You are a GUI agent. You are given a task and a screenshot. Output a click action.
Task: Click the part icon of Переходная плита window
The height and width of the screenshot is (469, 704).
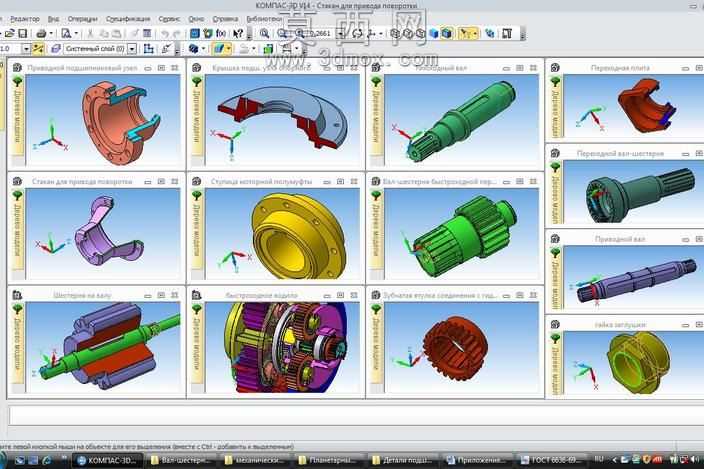point(555,68)
